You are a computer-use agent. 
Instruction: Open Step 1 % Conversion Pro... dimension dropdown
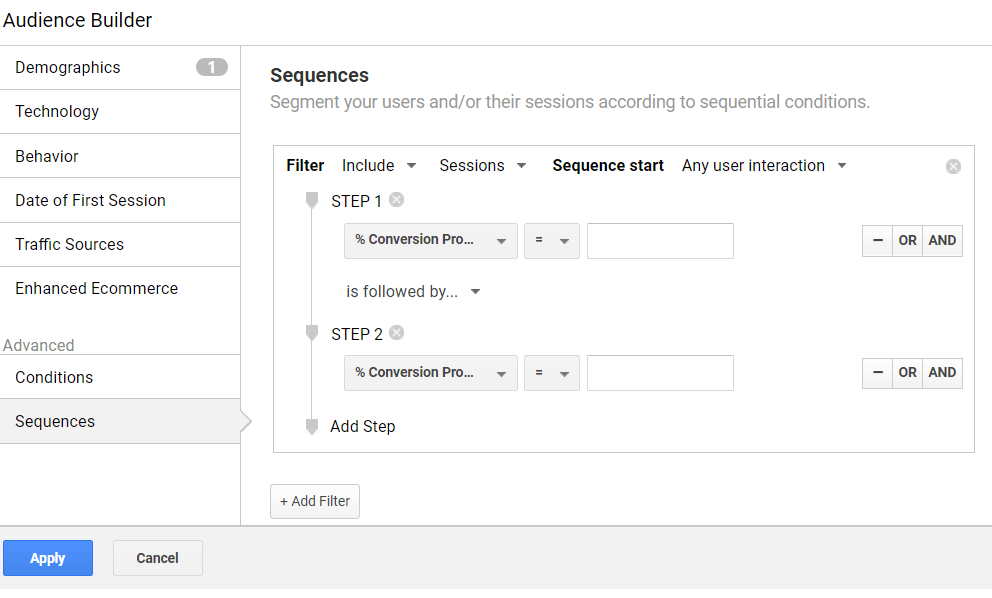[431, 240]
